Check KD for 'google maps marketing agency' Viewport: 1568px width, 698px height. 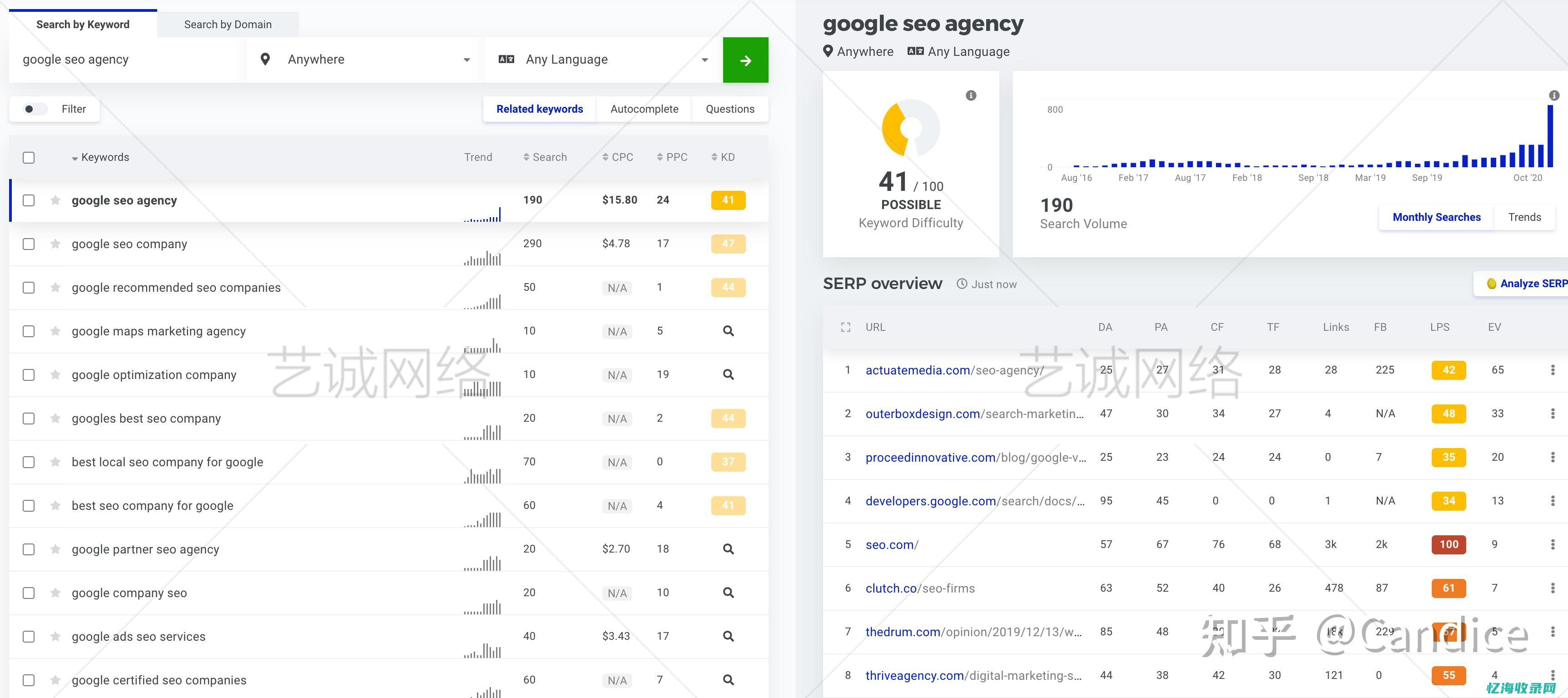pyautogui.click(x=728, y=331)
